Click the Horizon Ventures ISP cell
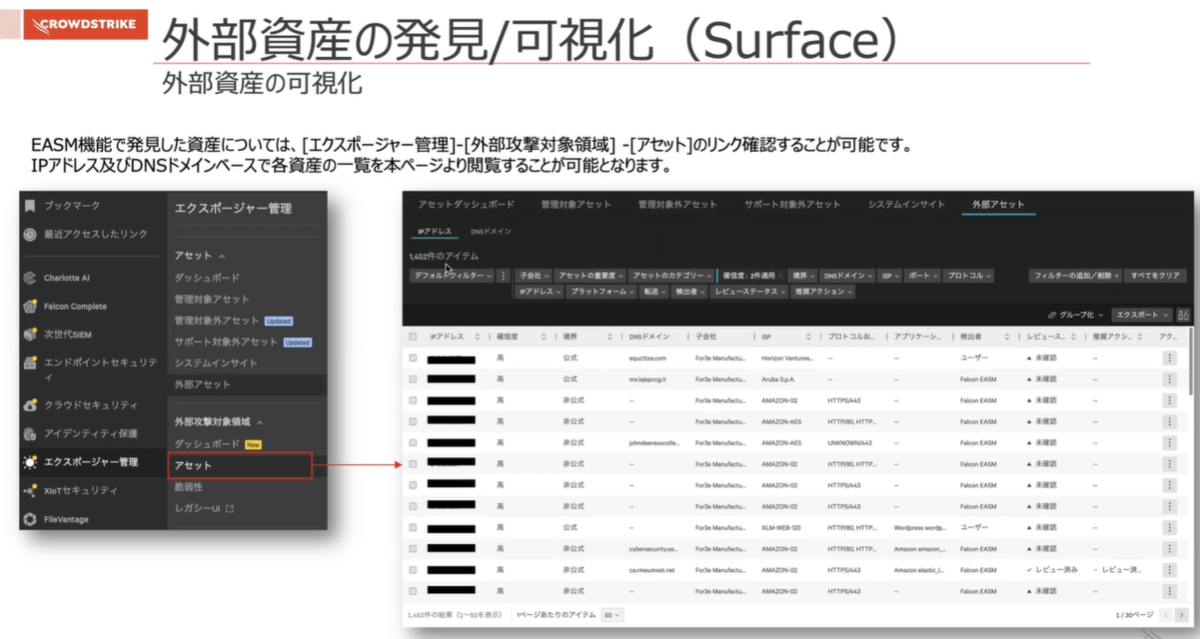The image size is (1200, 639). coord(790,357)
